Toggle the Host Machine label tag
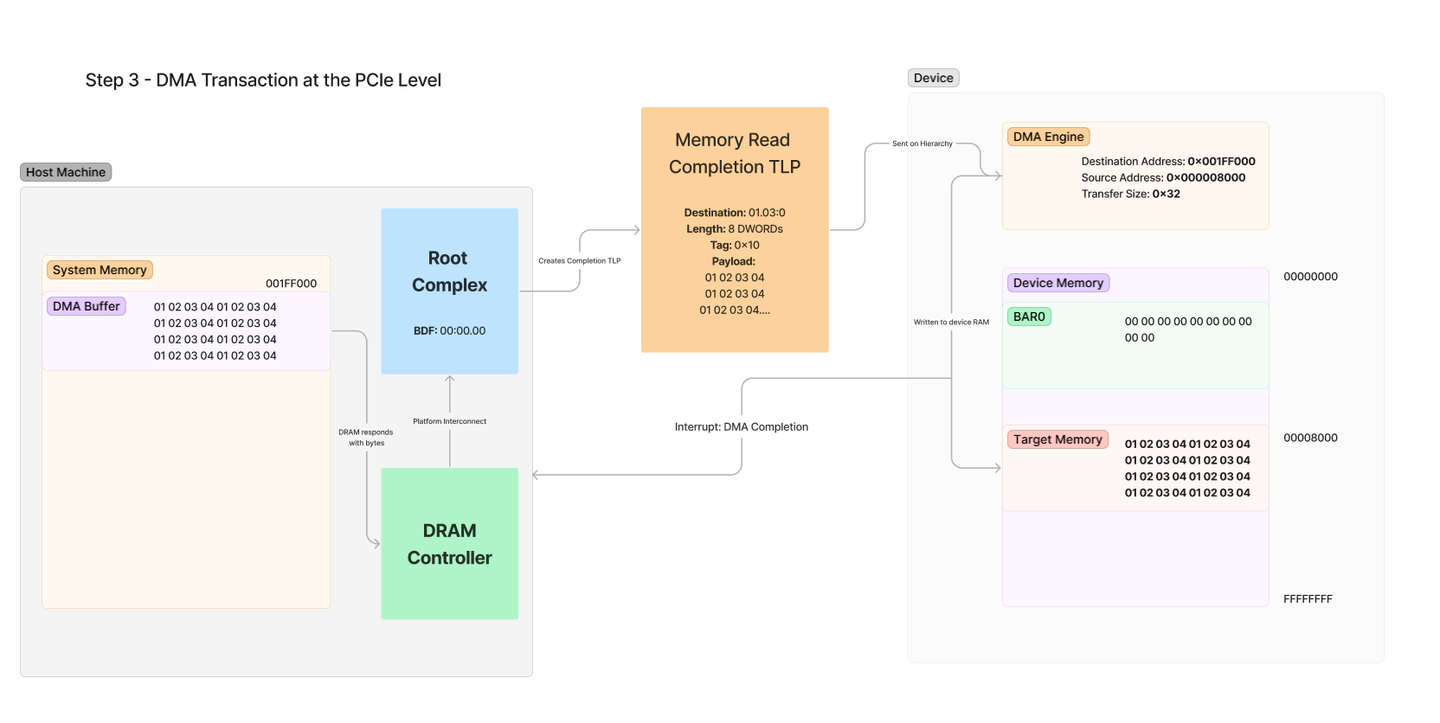Viewport: 1440px width, 723px height. click(x=66, y=171)
